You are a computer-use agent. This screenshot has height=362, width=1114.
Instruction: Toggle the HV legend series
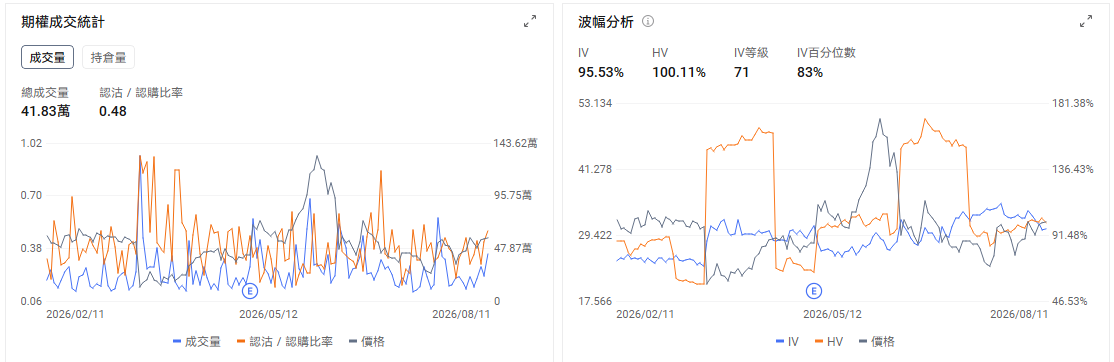click(829, 342)
